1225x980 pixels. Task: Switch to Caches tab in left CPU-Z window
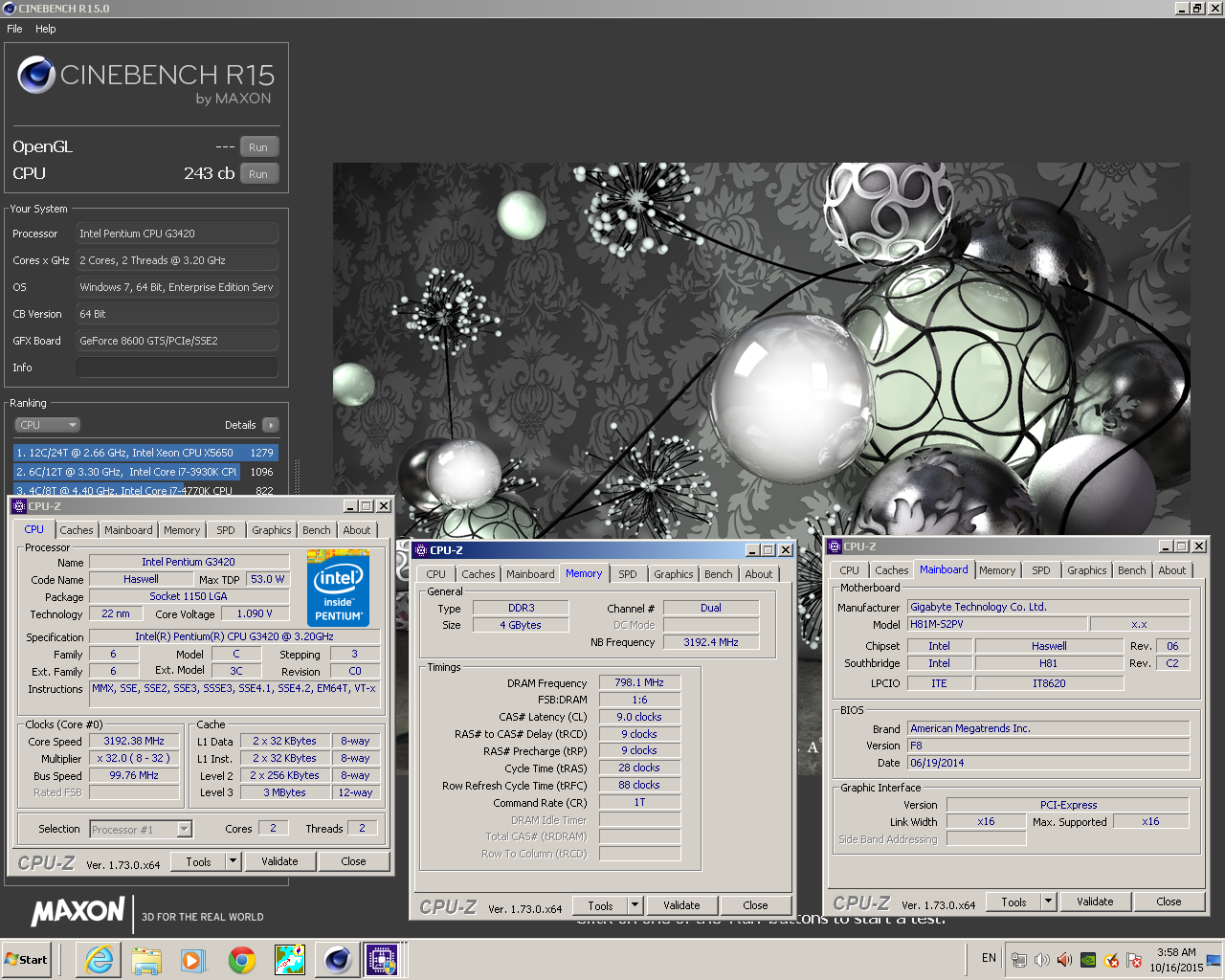77,530
